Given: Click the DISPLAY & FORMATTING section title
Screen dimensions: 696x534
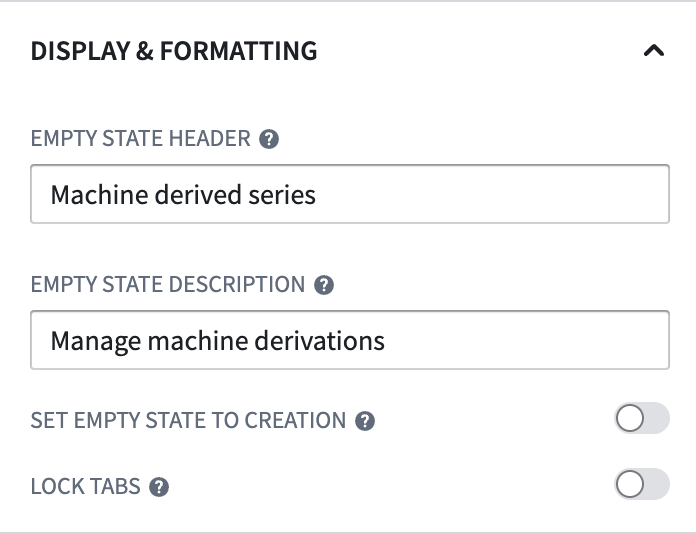Looking at the screenshot, I should point(174,51).
